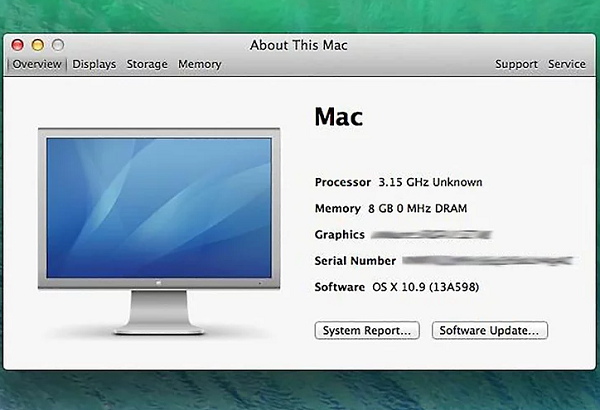Click the 'Processor' label
This screenshot has width=600, height=410.
[x=343, y=182]
